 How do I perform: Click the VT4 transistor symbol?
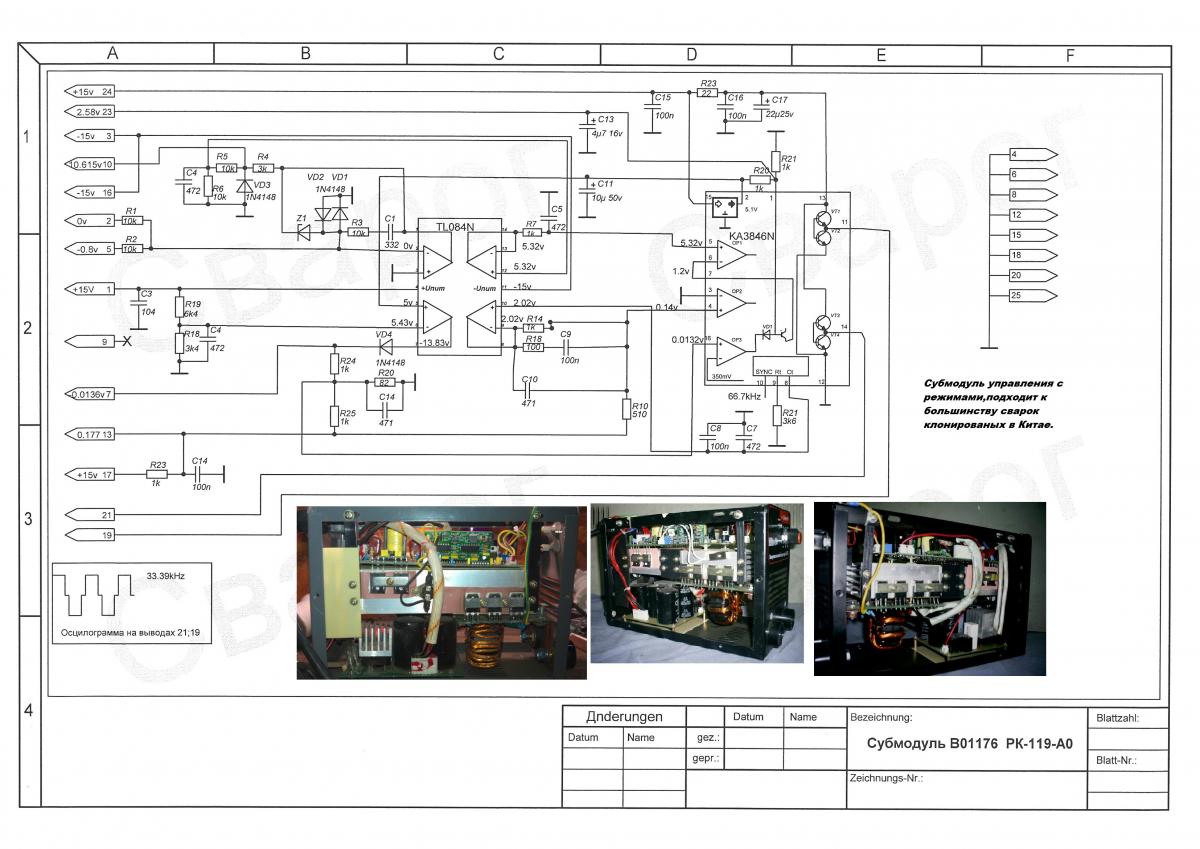[x=823, y=342]
